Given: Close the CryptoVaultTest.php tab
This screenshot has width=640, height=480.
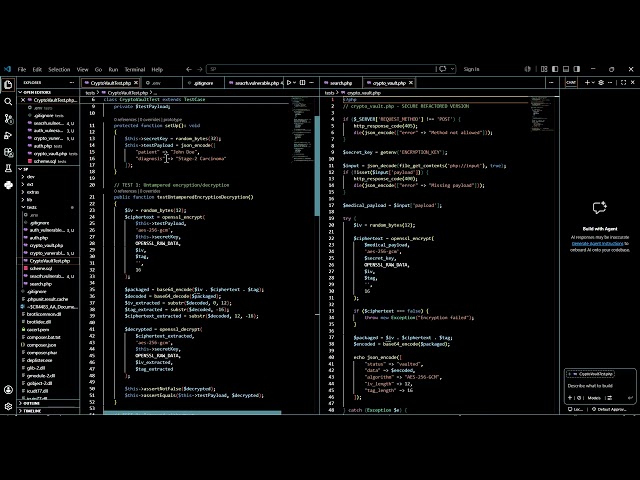Looking at the screenshot, I should pyautogui.click(x=136, y=83).
